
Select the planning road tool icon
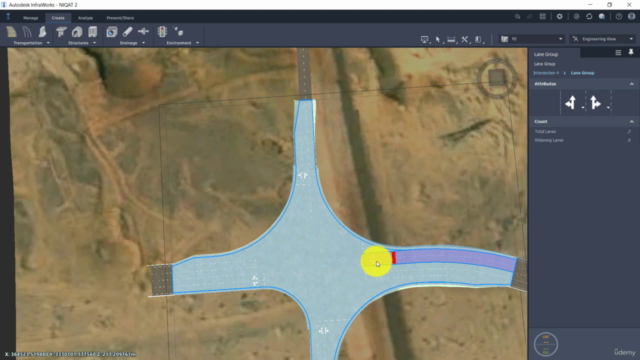11,32
